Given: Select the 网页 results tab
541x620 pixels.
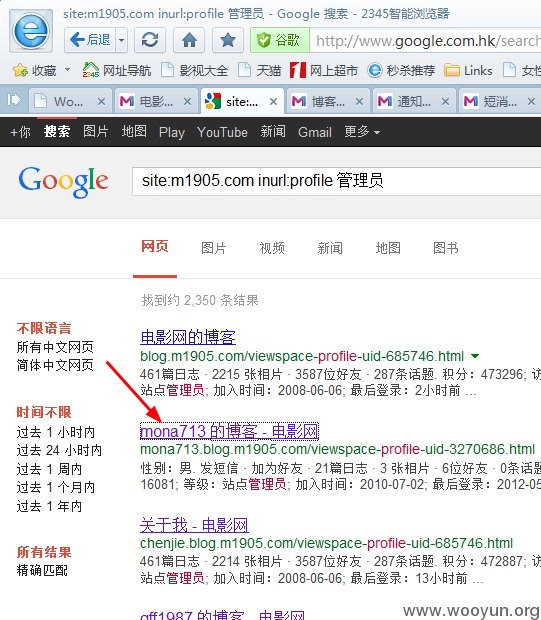Looking at the screenshot, I should point(155,247).
